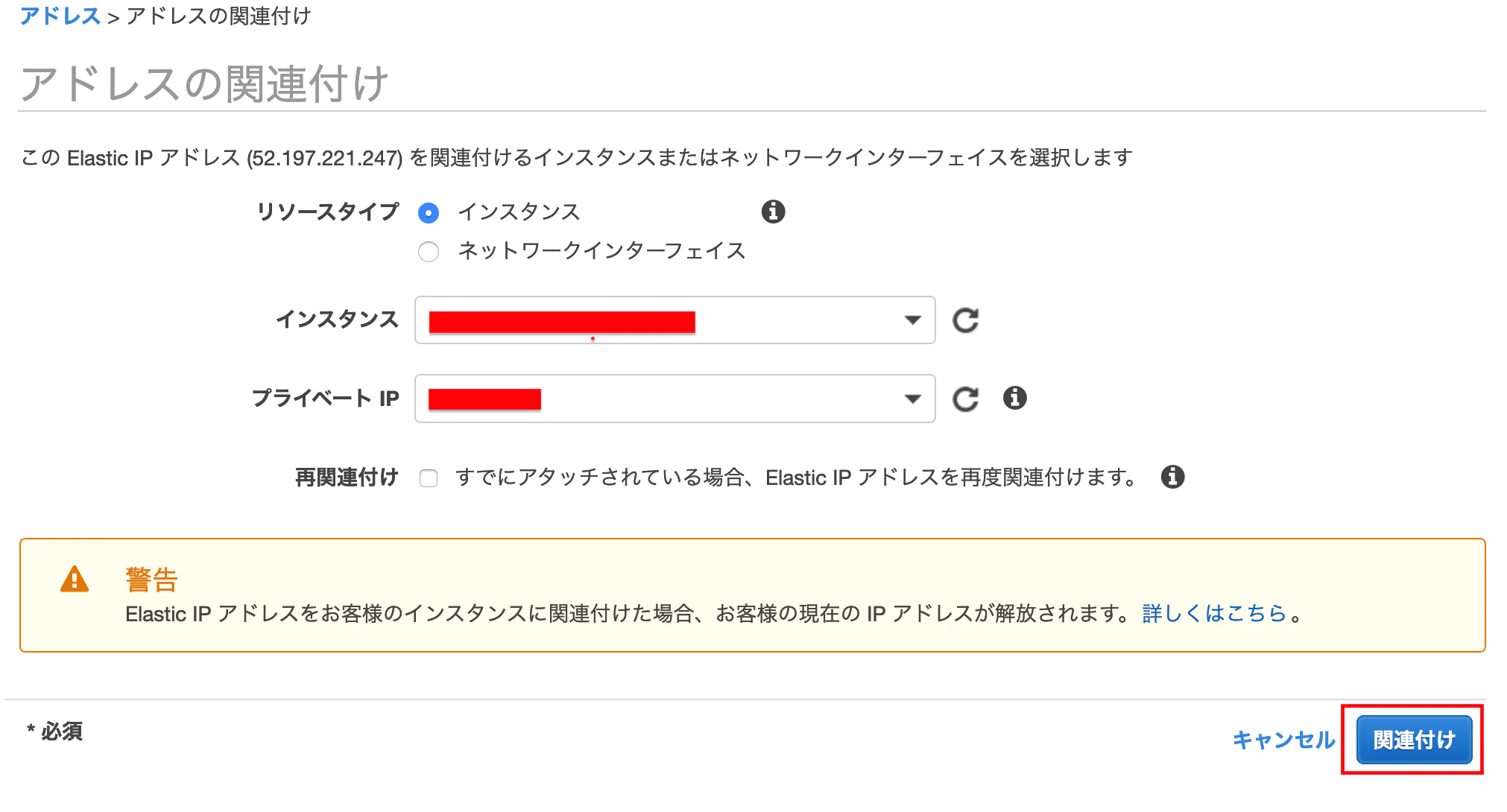Image resolution: width=1507 pixels, height=812 pixels.
Task: Enable the 再関連付け checkbox
Action: click(x=429, y=479)
